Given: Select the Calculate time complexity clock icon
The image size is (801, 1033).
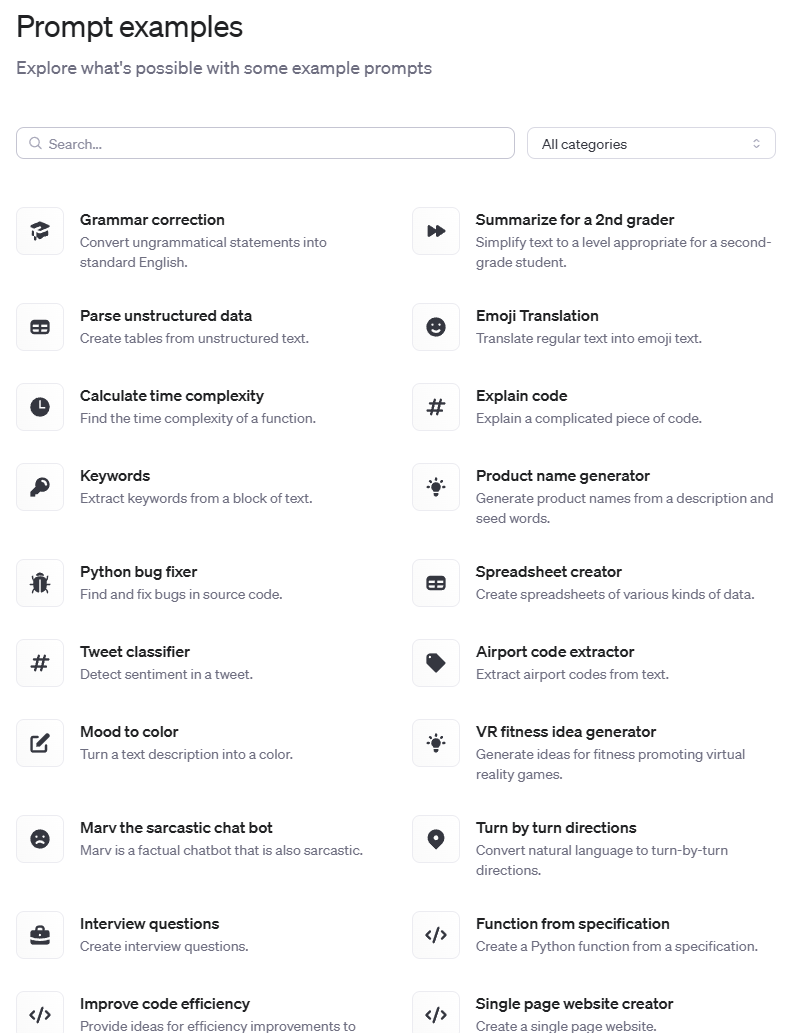Looking at the screenshot, I should click(x=40, y=407).
